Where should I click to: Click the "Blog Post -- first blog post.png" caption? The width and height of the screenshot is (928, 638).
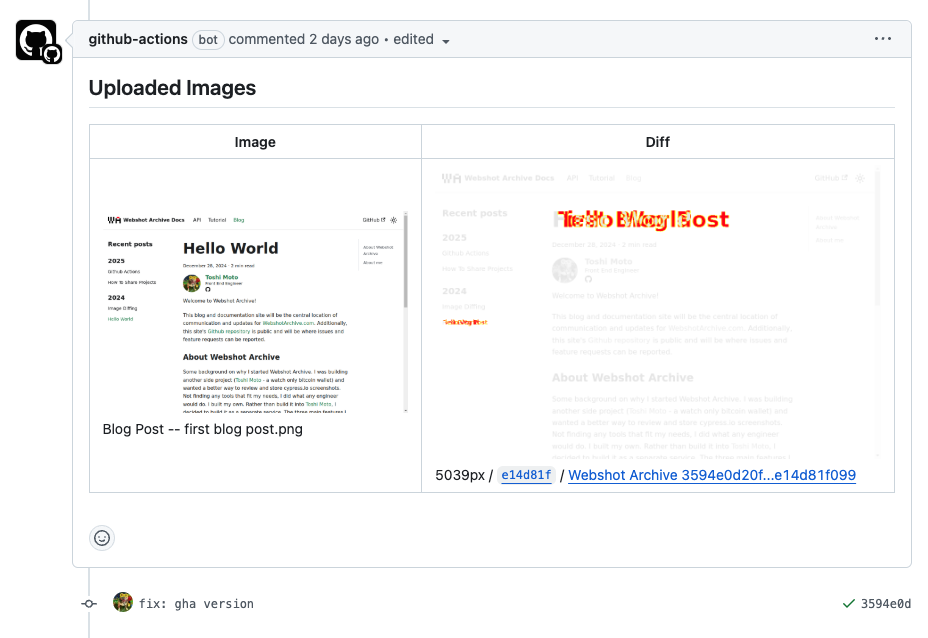click(202, 429)
